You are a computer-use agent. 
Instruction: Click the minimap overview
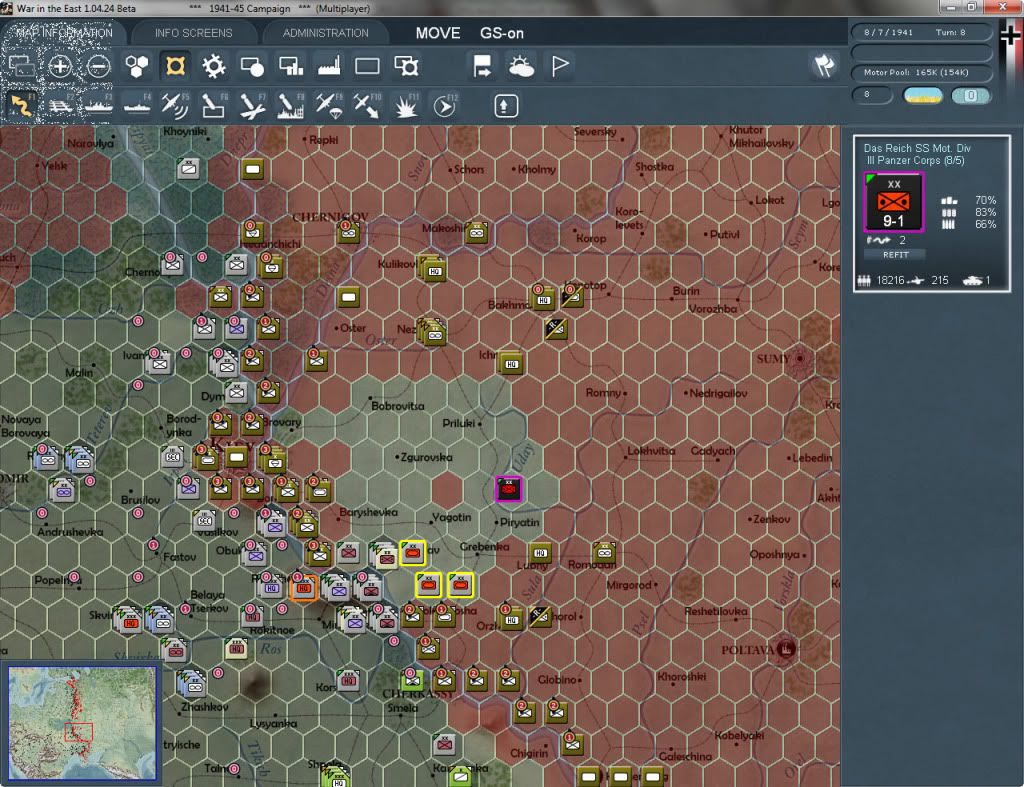click(82, 722)
